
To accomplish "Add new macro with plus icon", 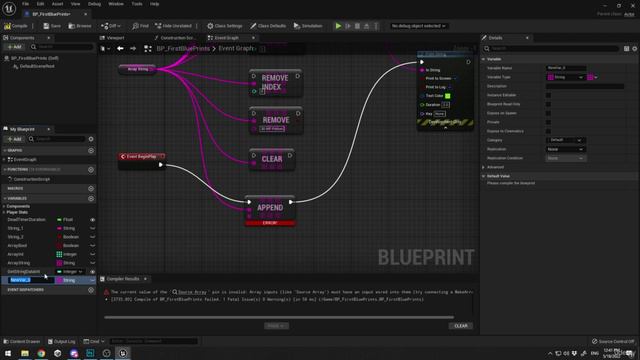I will [91, 189].
